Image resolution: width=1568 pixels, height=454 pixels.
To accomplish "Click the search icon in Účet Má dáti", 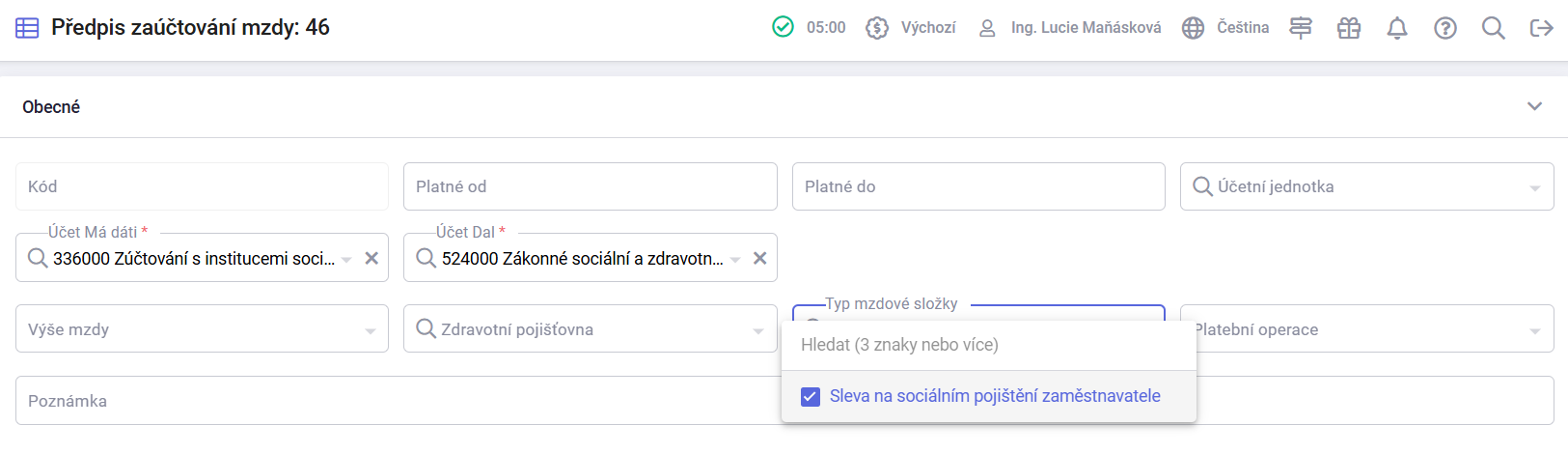I will [38, 258].
